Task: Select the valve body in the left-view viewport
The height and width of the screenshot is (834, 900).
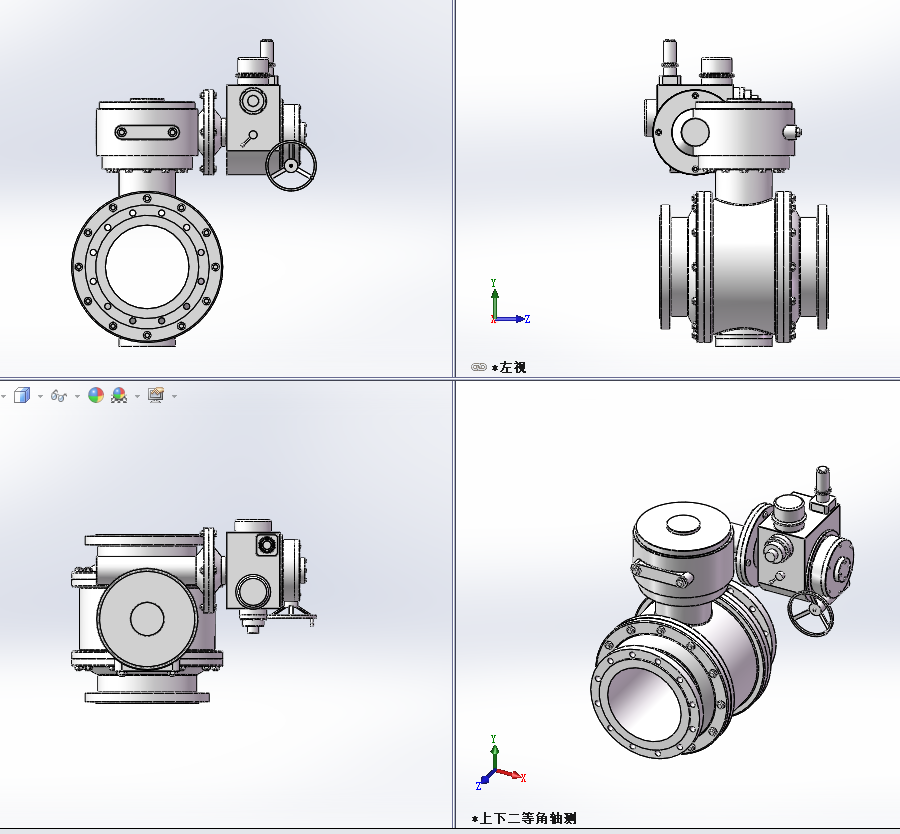Action: (x=743, y=267)
